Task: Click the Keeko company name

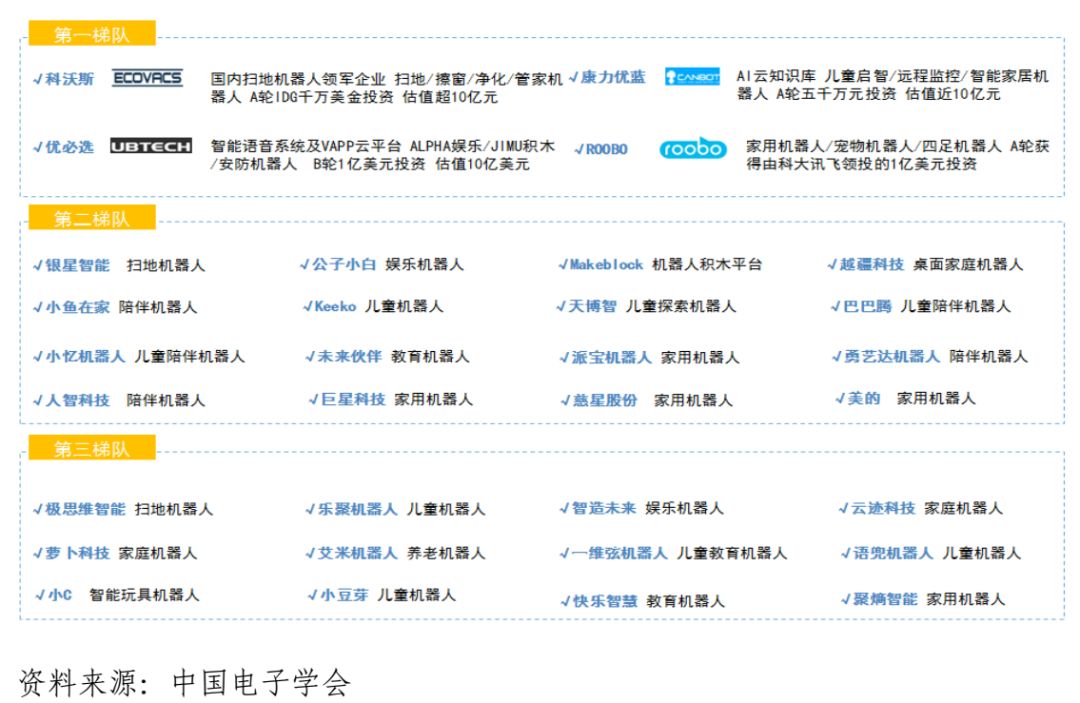Action: click(335, 306)
